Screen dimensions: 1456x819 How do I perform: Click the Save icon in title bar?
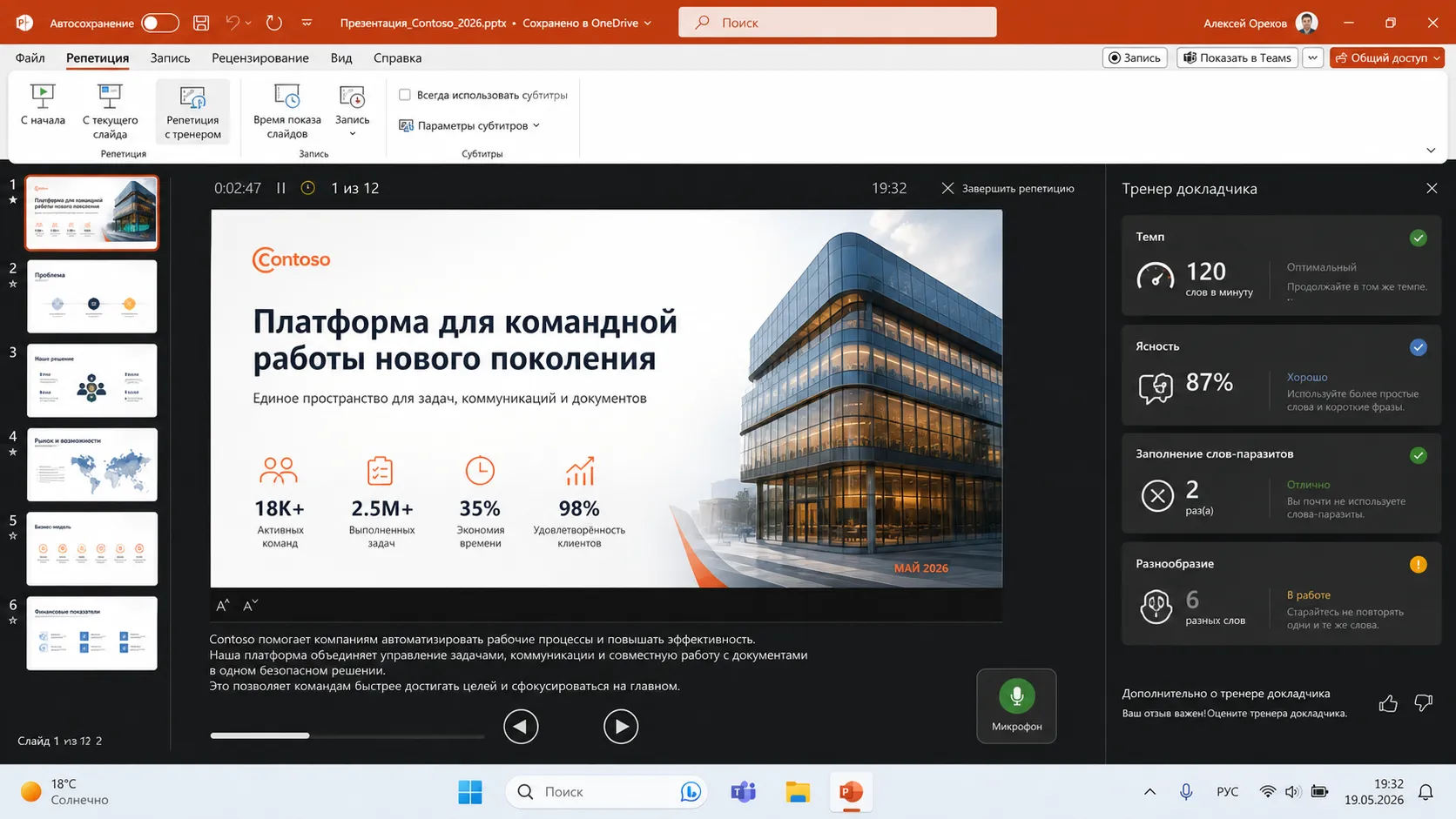(201, 23)
